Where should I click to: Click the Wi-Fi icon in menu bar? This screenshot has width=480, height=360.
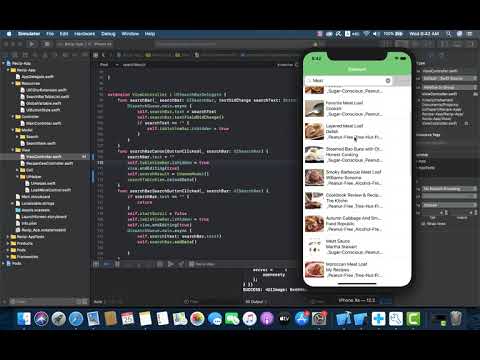(366, 34)
